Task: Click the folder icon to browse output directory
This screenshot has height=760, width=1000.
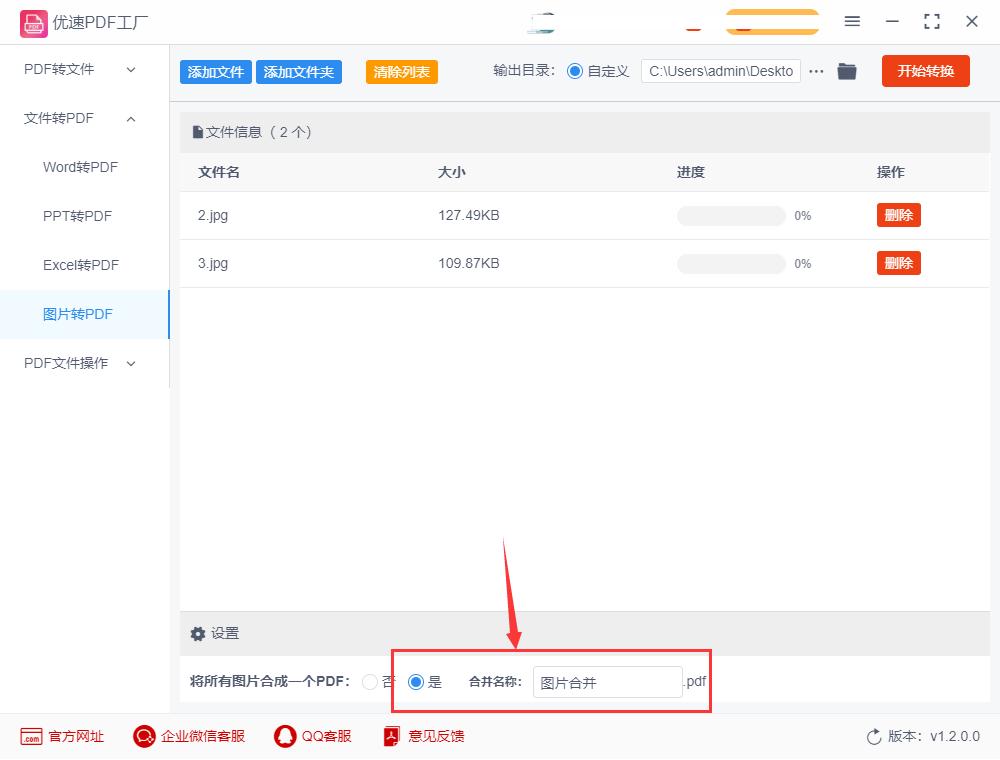Action: tap(846, 71)
